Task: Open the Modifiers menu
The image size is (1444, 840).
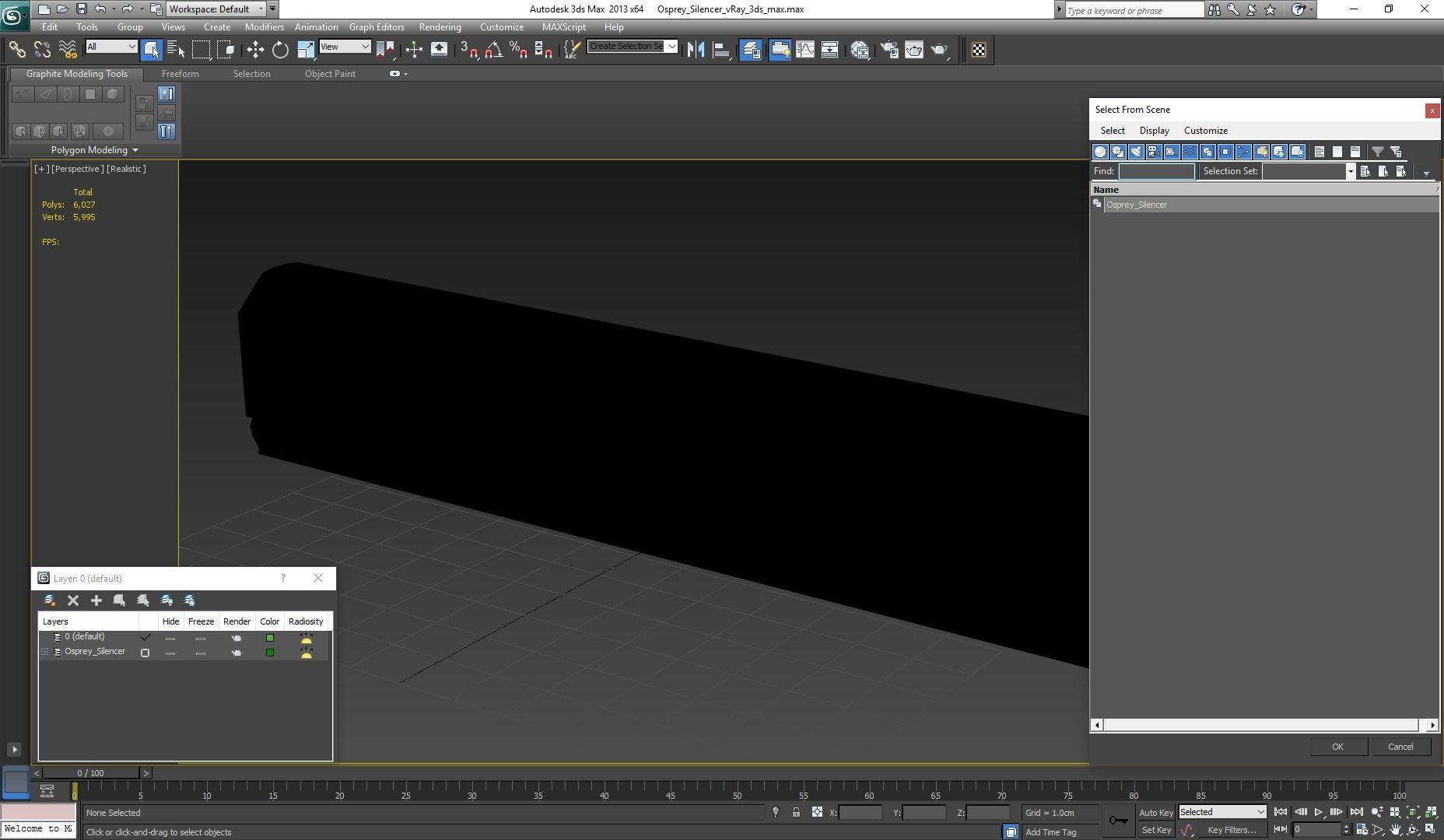Action: click(264, 27)
